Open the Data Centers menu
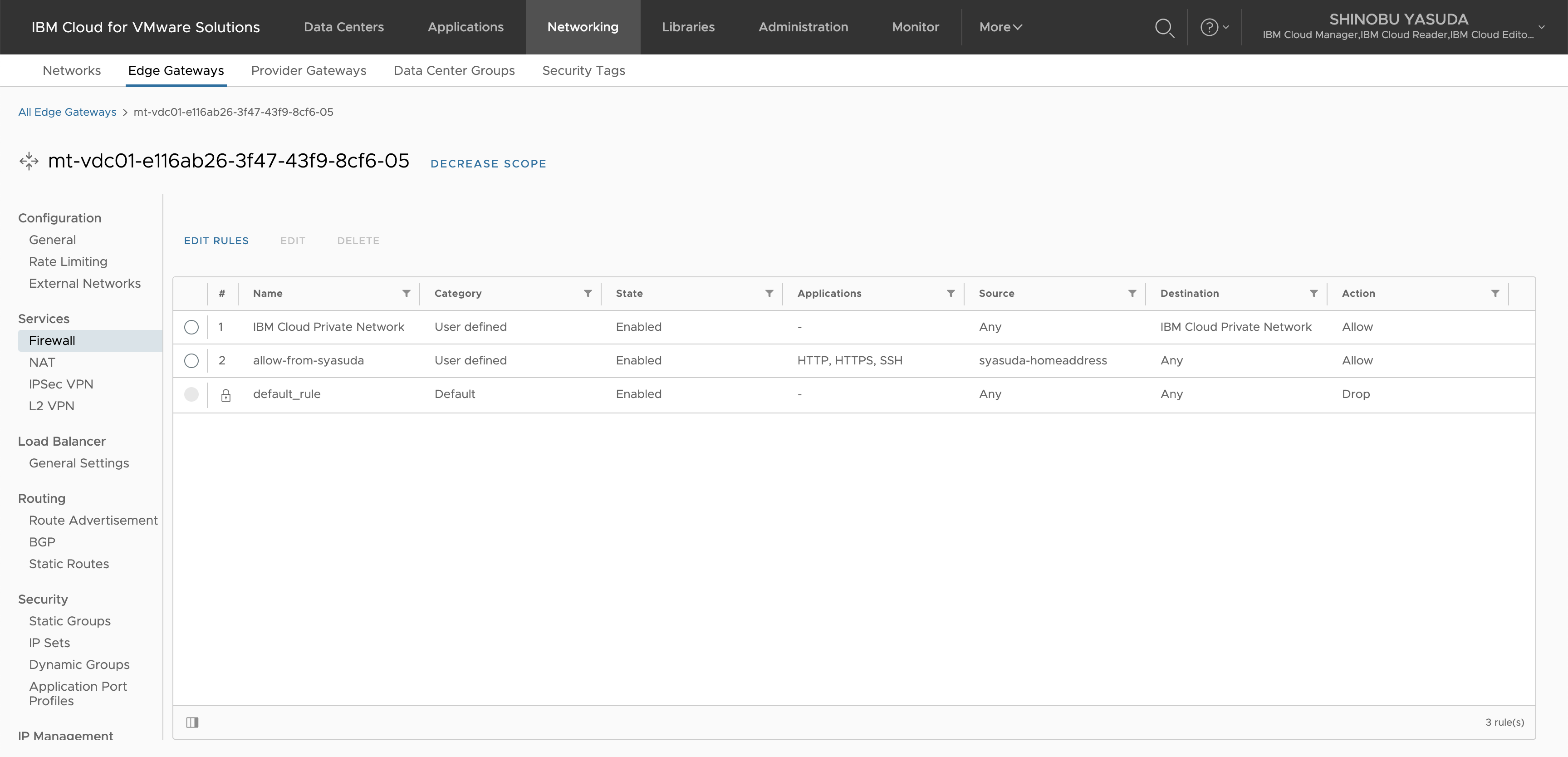Viewport: 1568px width, 757px height. [343, 27]
